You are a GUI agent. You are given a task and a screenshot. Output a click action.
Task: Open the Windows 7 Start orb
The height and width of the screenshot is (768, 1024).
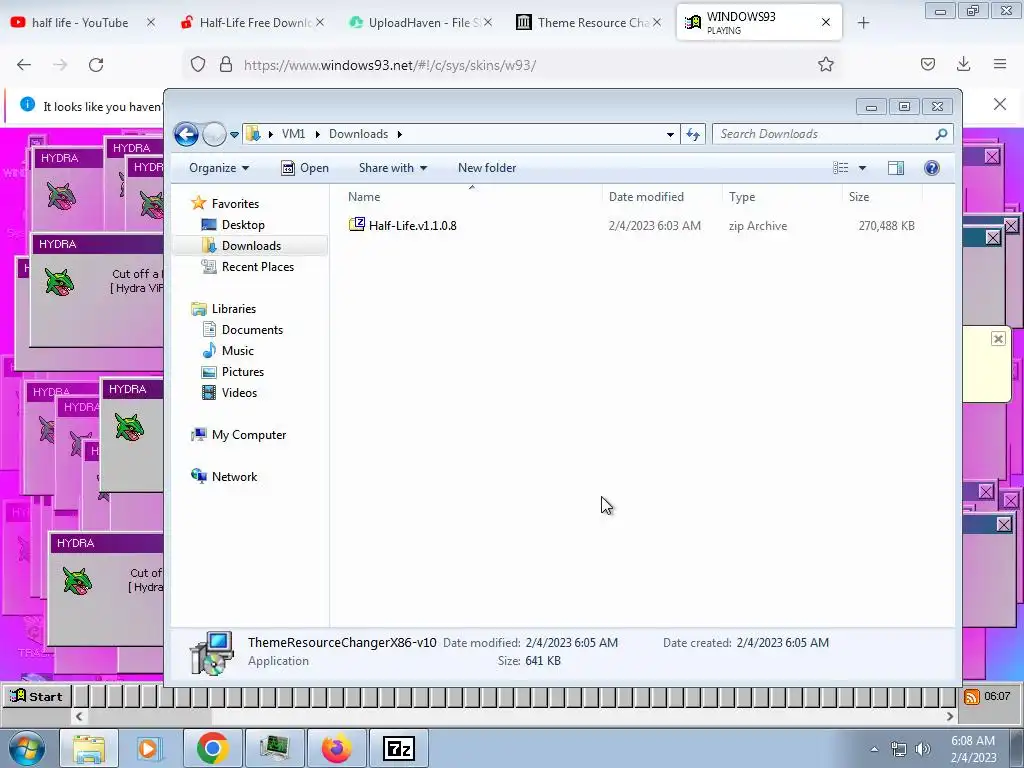point(27,748)
